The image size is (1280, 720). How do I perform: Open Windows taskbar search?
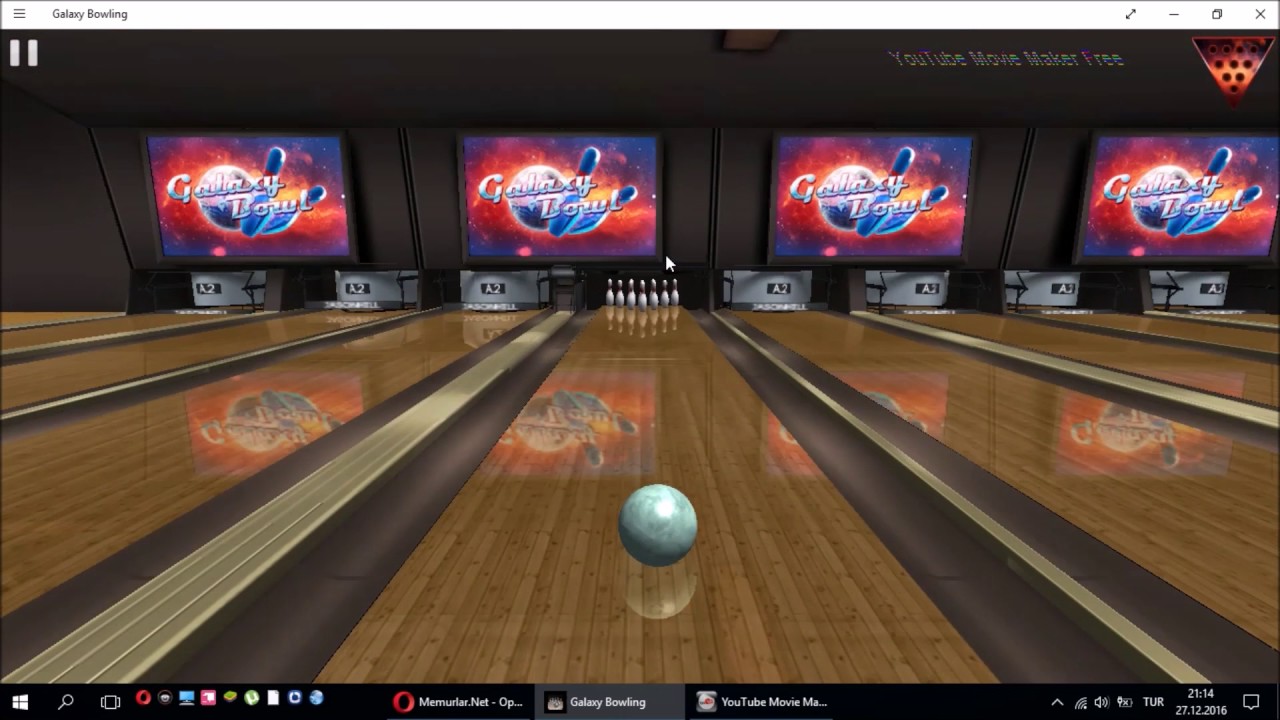66,702
